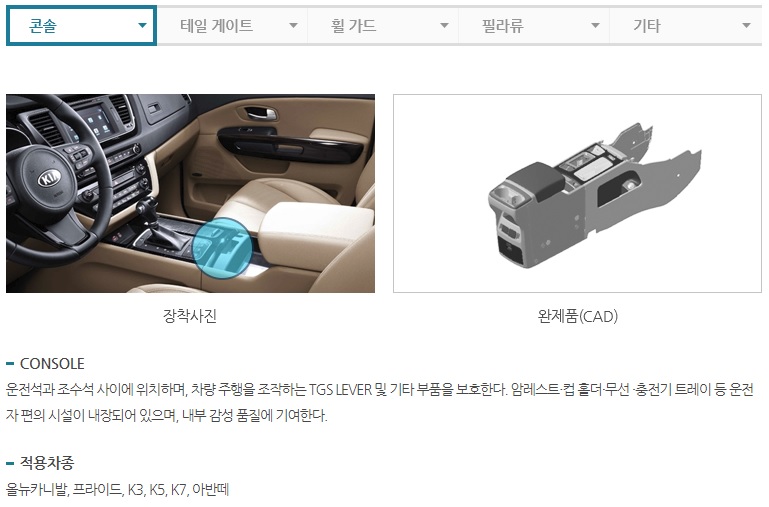This screenshot has width=769, height=507.
Task: Click the teal highlighted console circle in photo
Action: 222,249
